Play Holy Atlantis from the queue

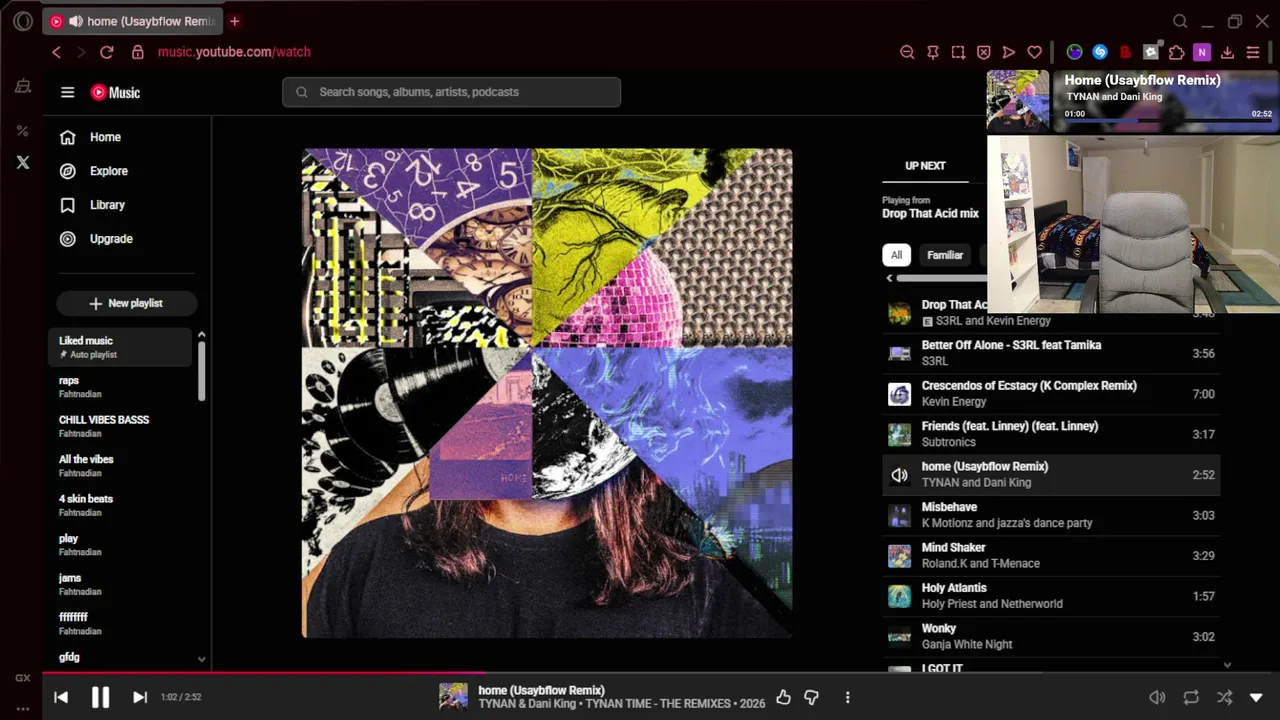point(1051,596)
